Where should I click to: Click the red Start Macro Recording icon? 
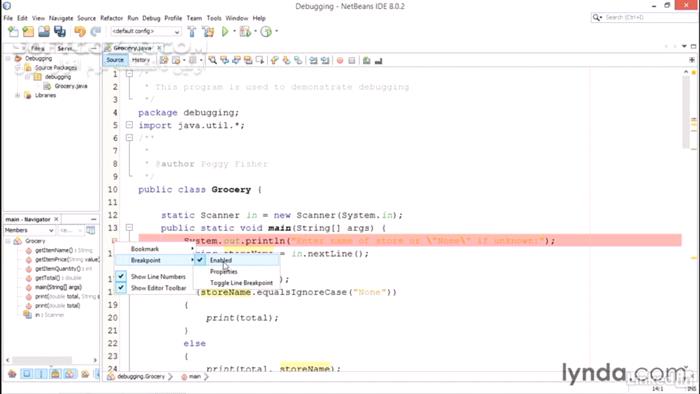click(340, 60)
